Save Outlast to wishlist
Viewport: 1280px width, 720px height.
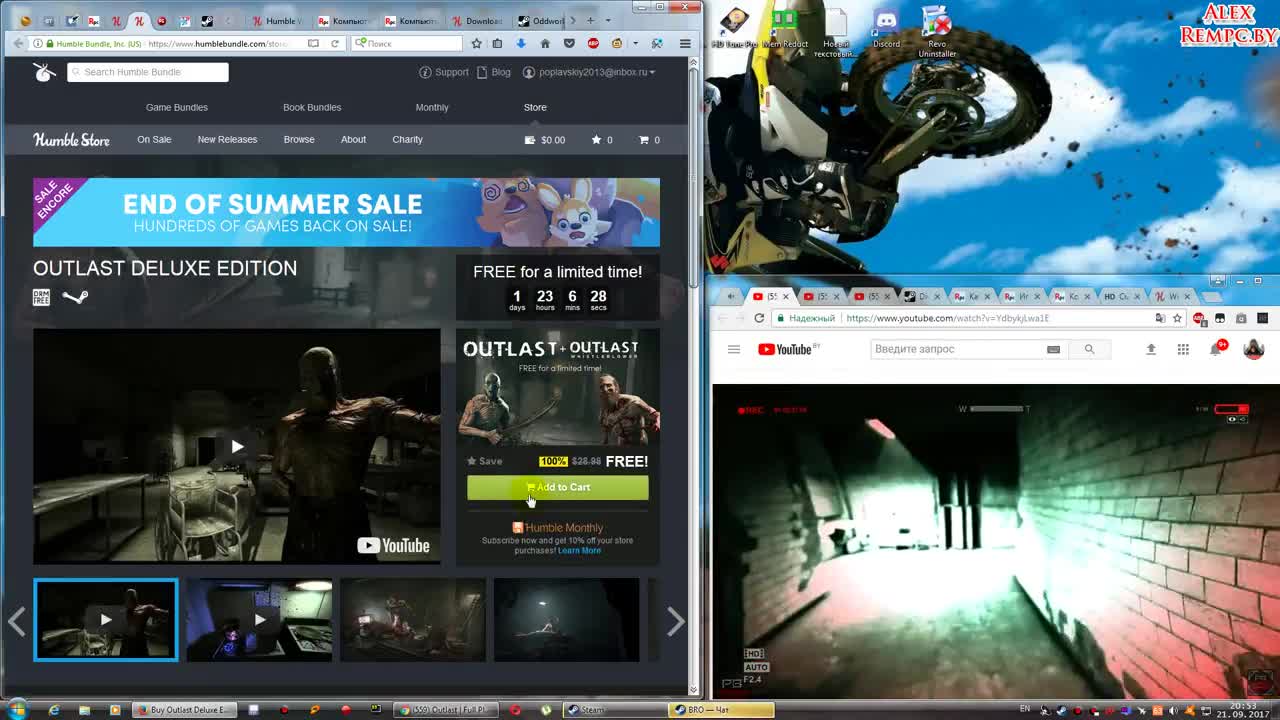point(484,461)
